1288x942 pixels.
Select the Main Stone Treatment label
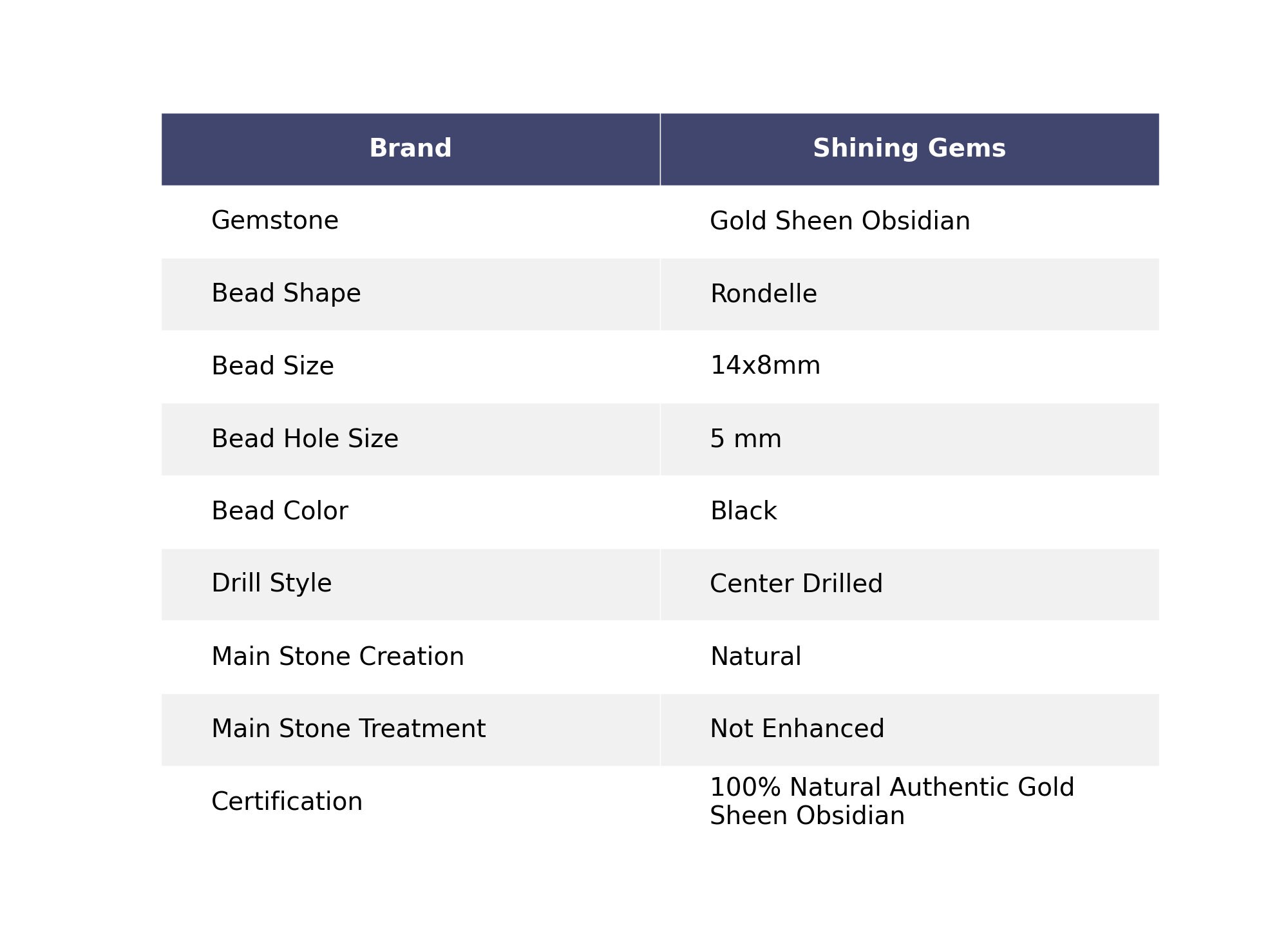[x=348, y=729]
